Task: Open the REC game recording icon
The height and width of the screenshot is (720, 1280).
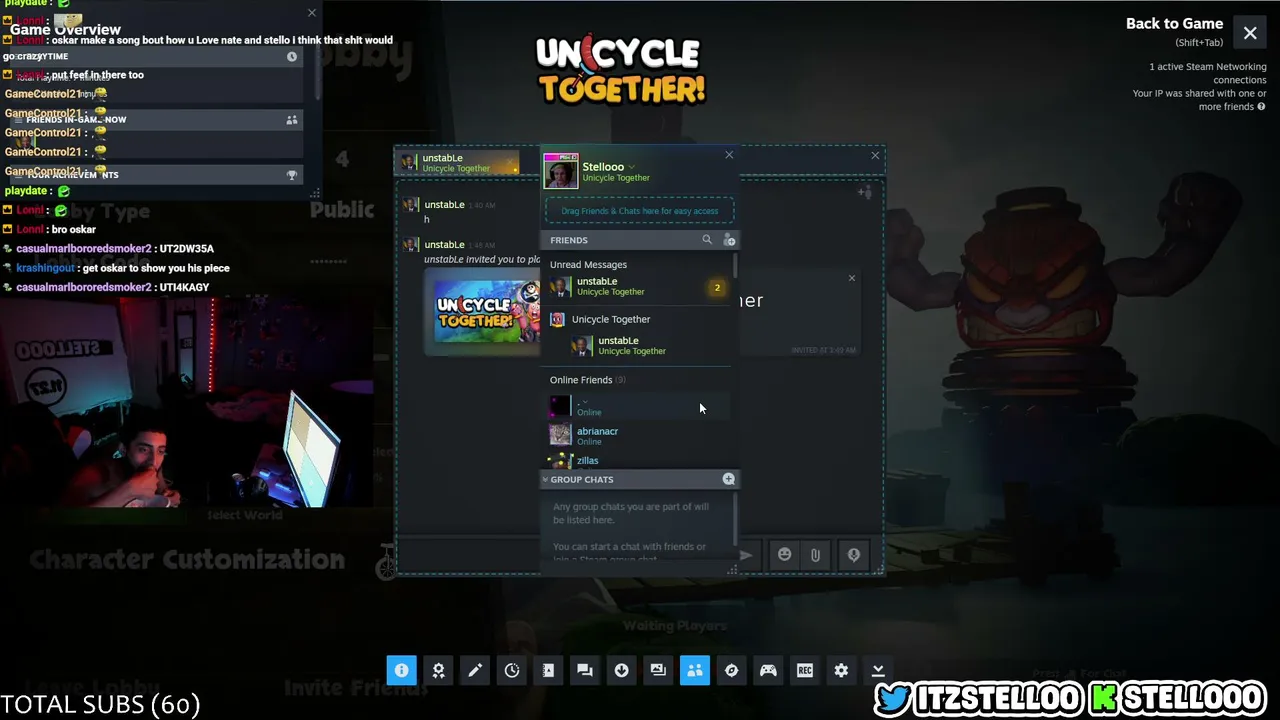Action: point(805,670)
